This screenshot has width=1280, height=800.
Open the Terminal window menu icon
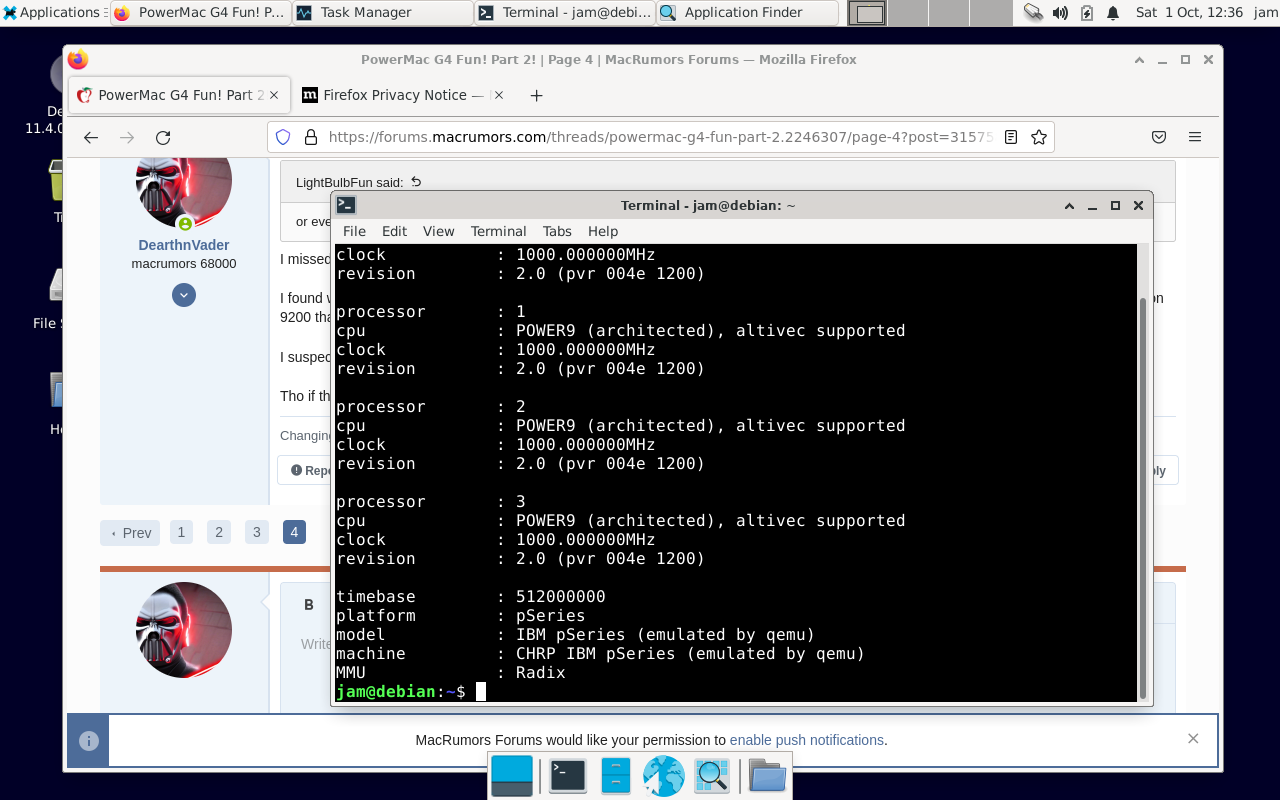[346, 205]
